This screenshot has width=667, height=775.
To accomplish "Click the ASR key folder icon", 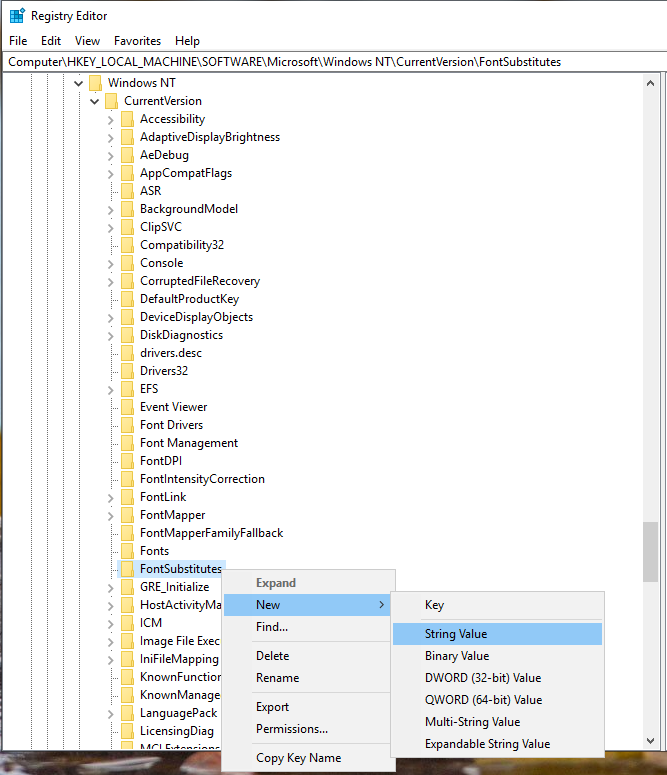I will pyautogui.click(x=128, y=191).
